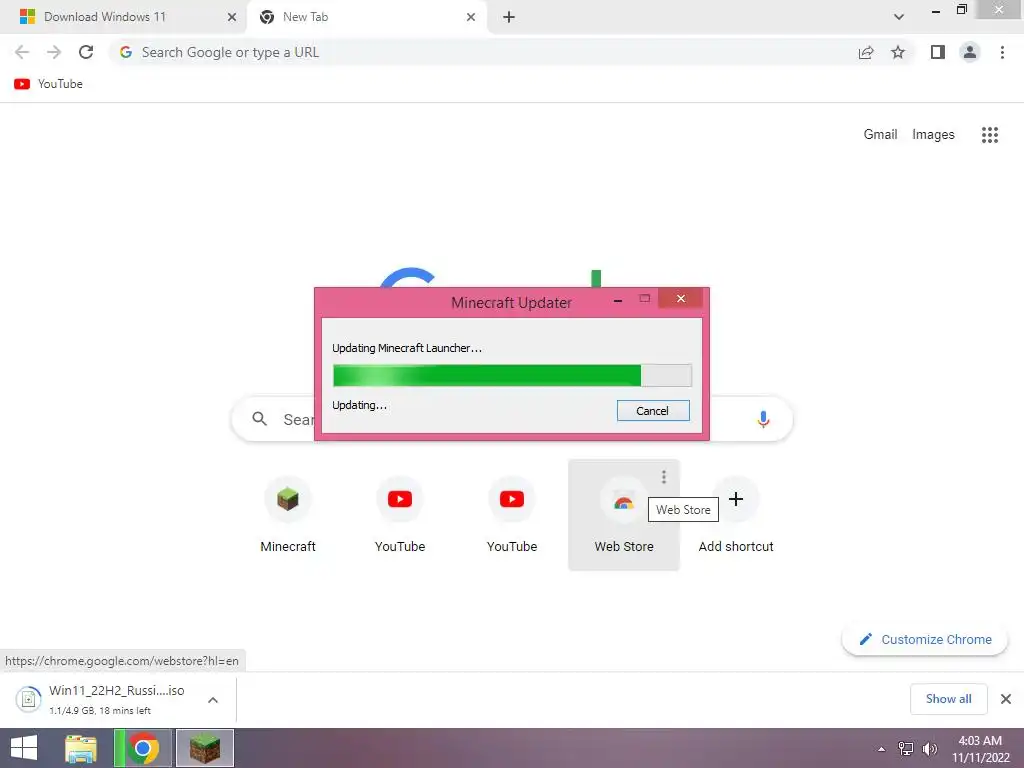
Task: Open the Chrome profile avatar menu
Action: [x=970, y=52]
